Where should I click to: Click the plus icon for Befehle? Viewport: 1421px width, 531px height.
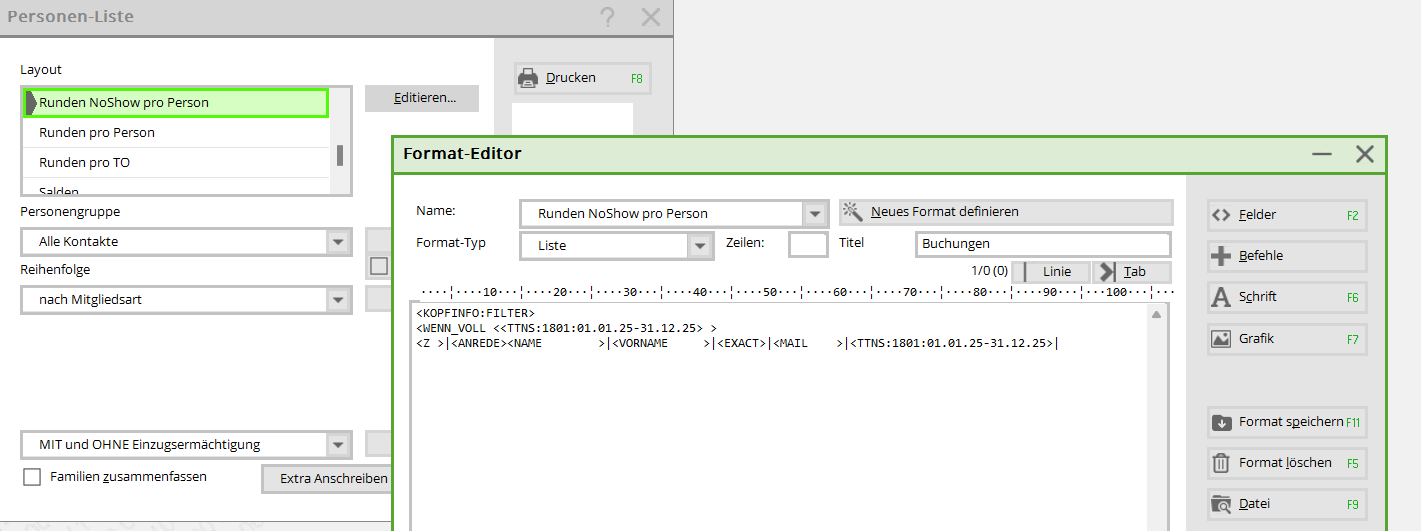[1221, 256]
